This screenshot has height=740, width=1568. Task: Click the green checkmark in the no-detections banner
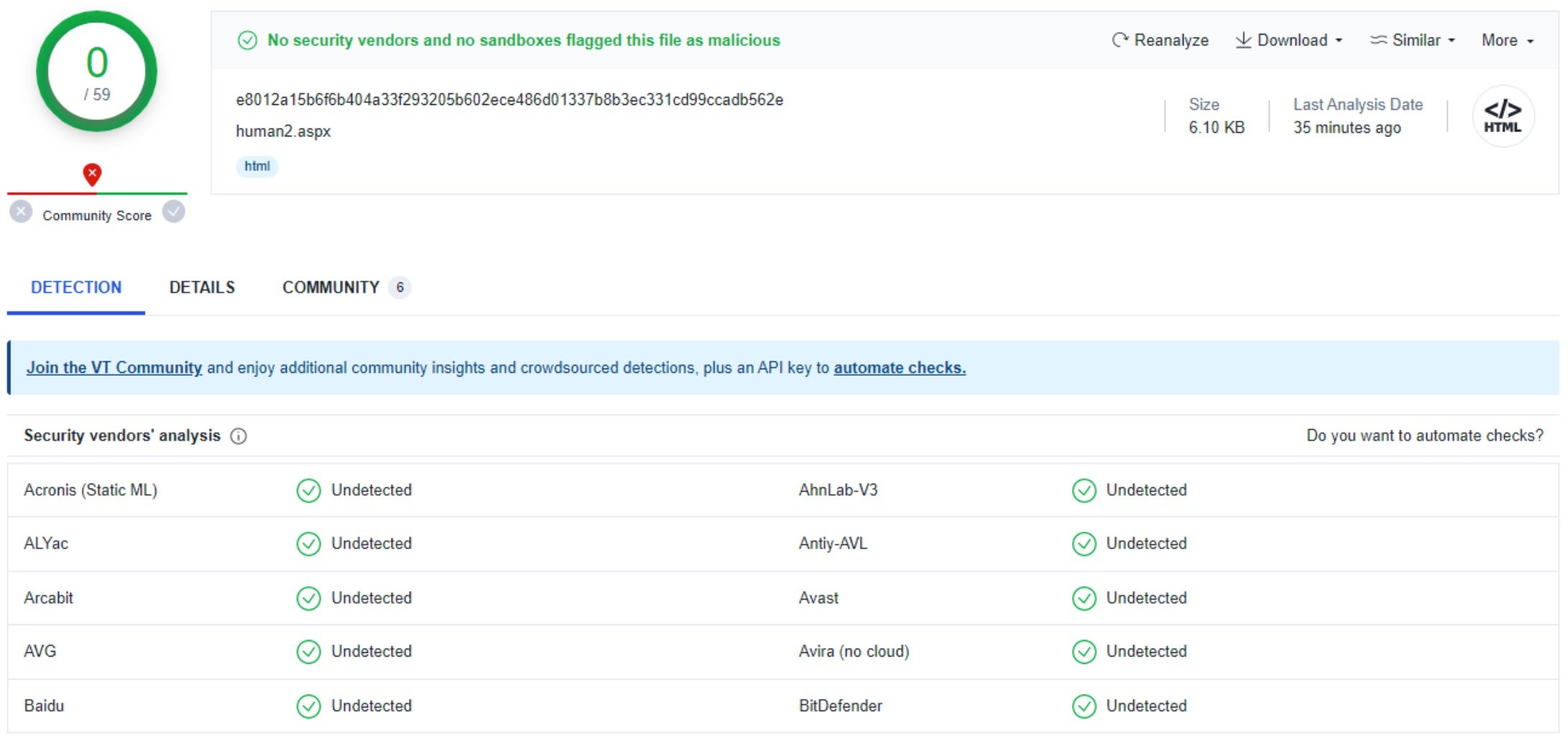coord(247,40)
